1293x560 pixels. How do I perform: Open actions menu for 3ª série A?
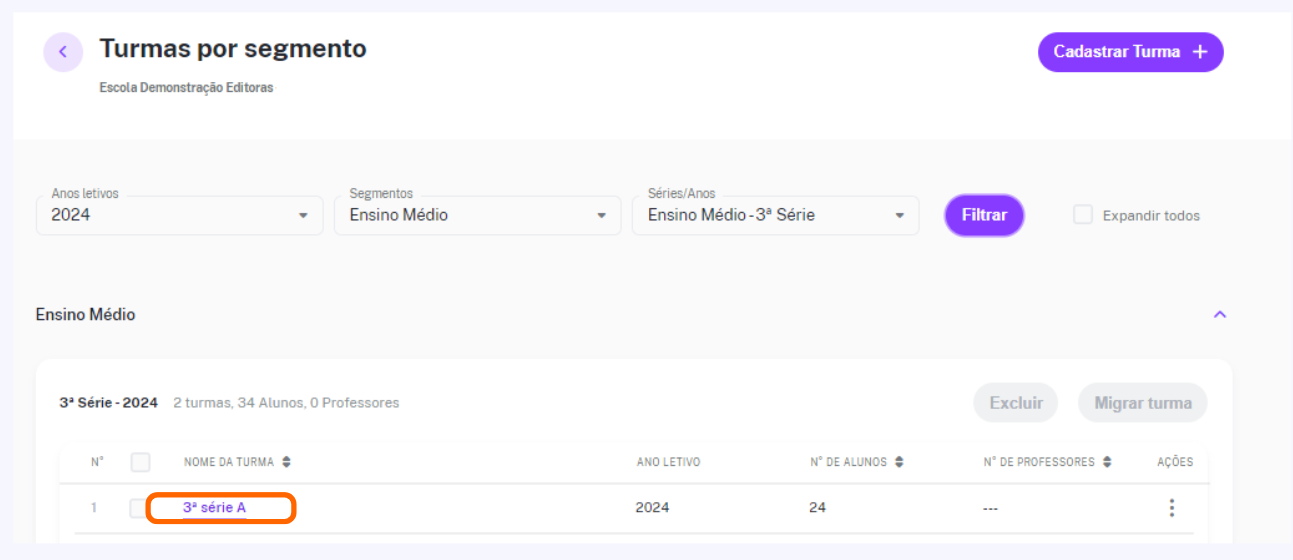[1171, 508]
